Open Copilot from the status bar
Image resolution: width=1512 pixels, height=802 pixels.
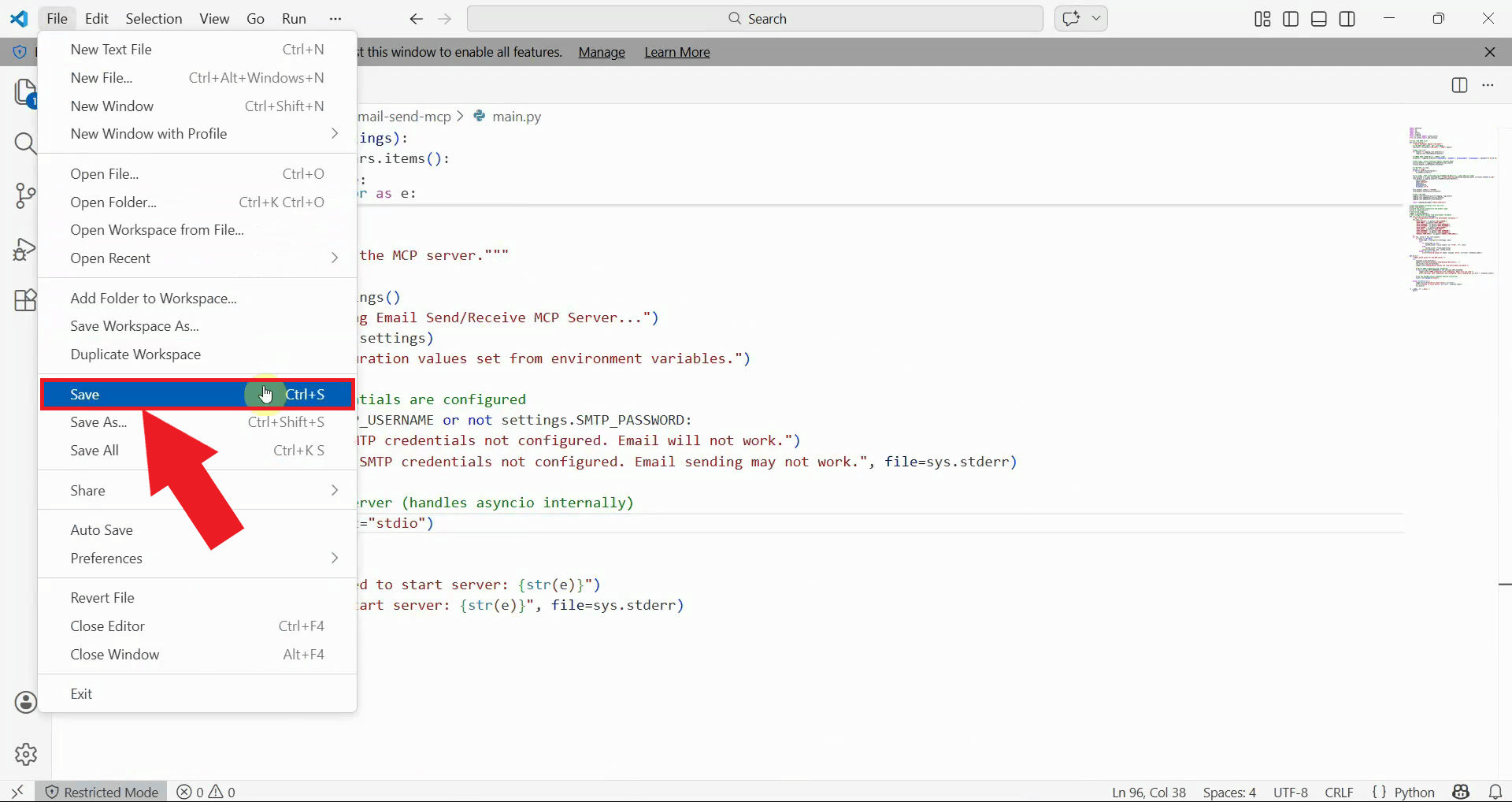tap(1462, 792)
